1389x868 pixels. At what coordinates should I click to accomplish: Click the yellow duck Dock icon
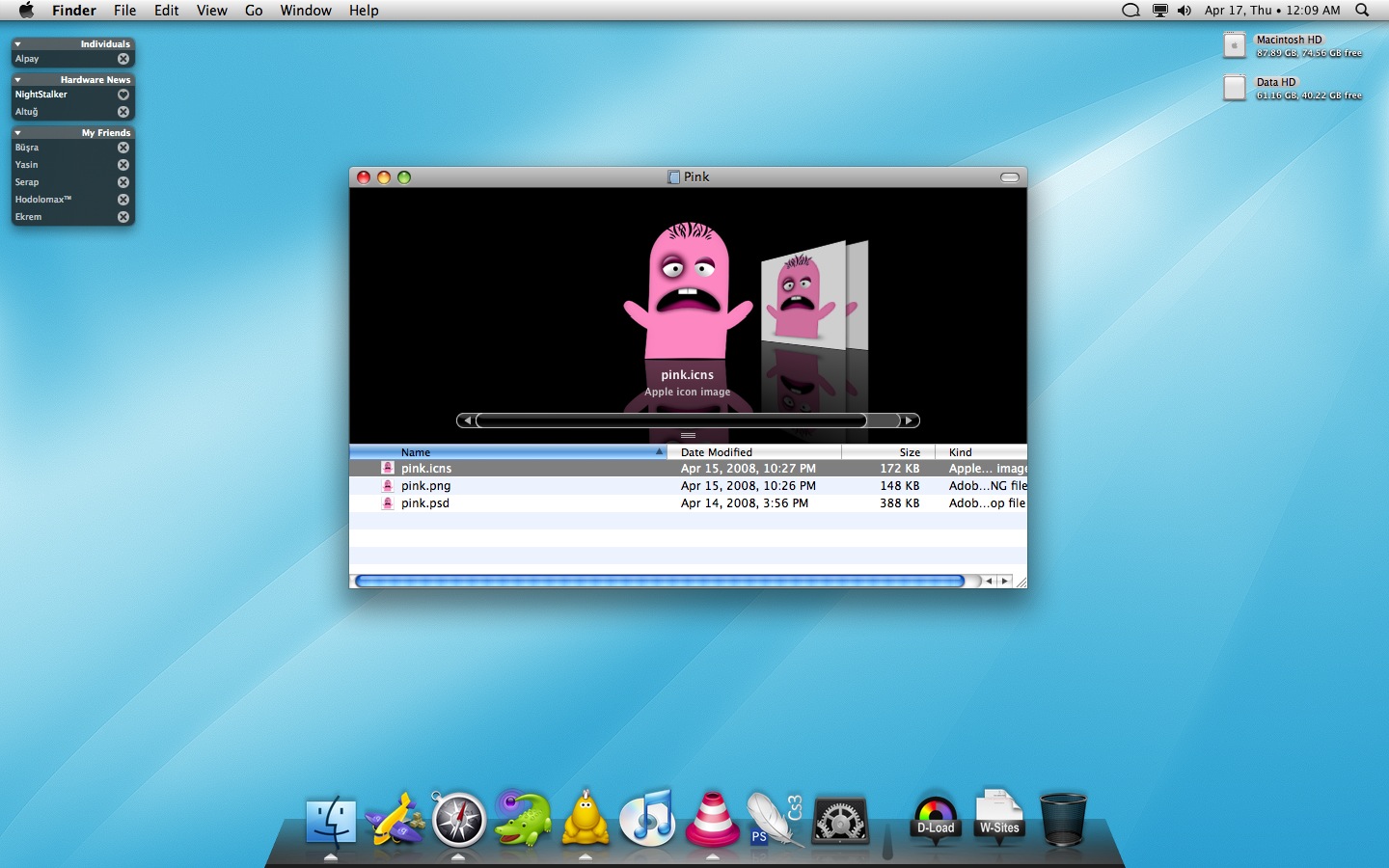tap(586, 819)
